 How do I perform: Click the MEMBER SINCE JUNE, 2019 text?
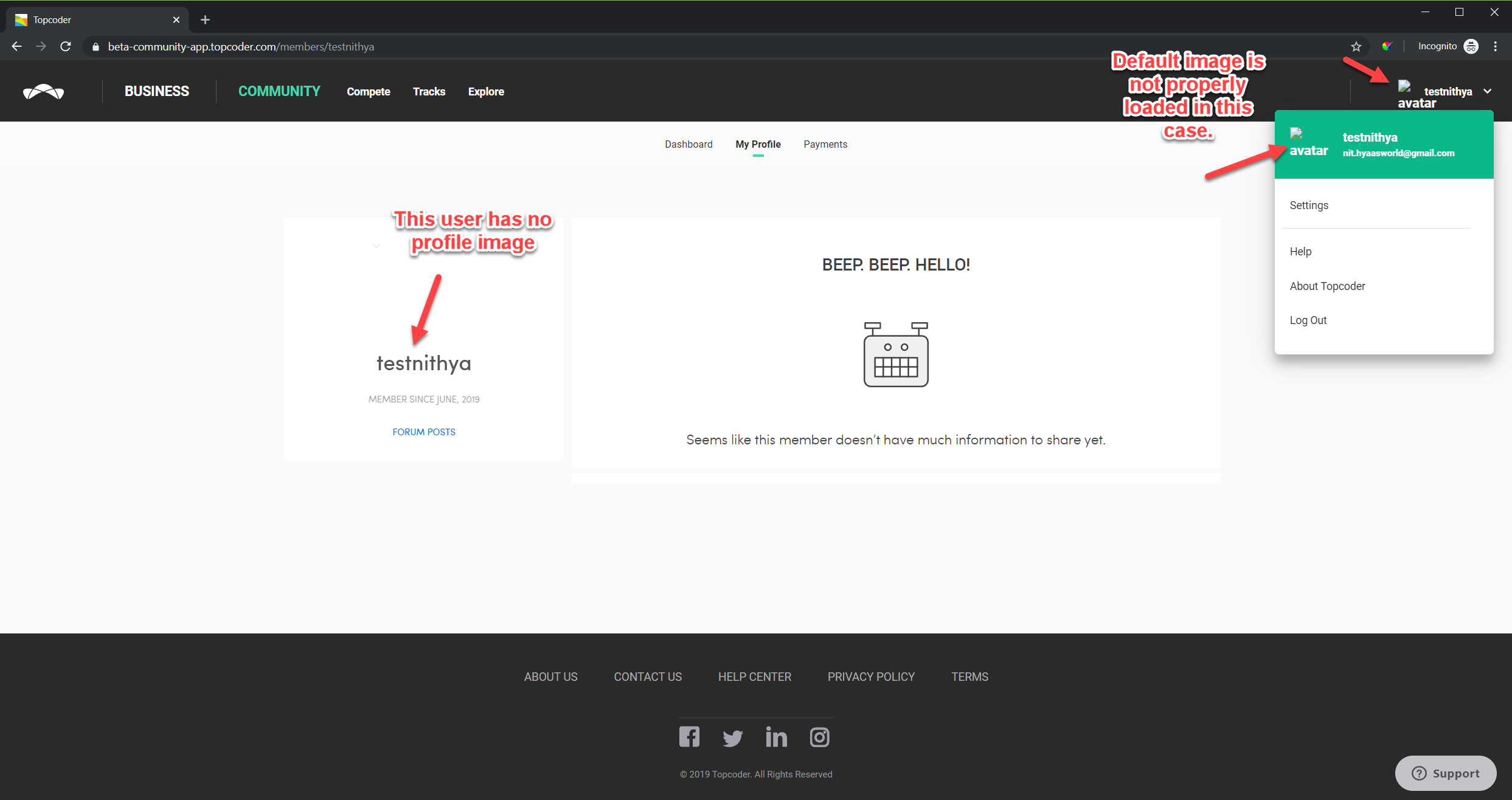click(x=424, y=399)
